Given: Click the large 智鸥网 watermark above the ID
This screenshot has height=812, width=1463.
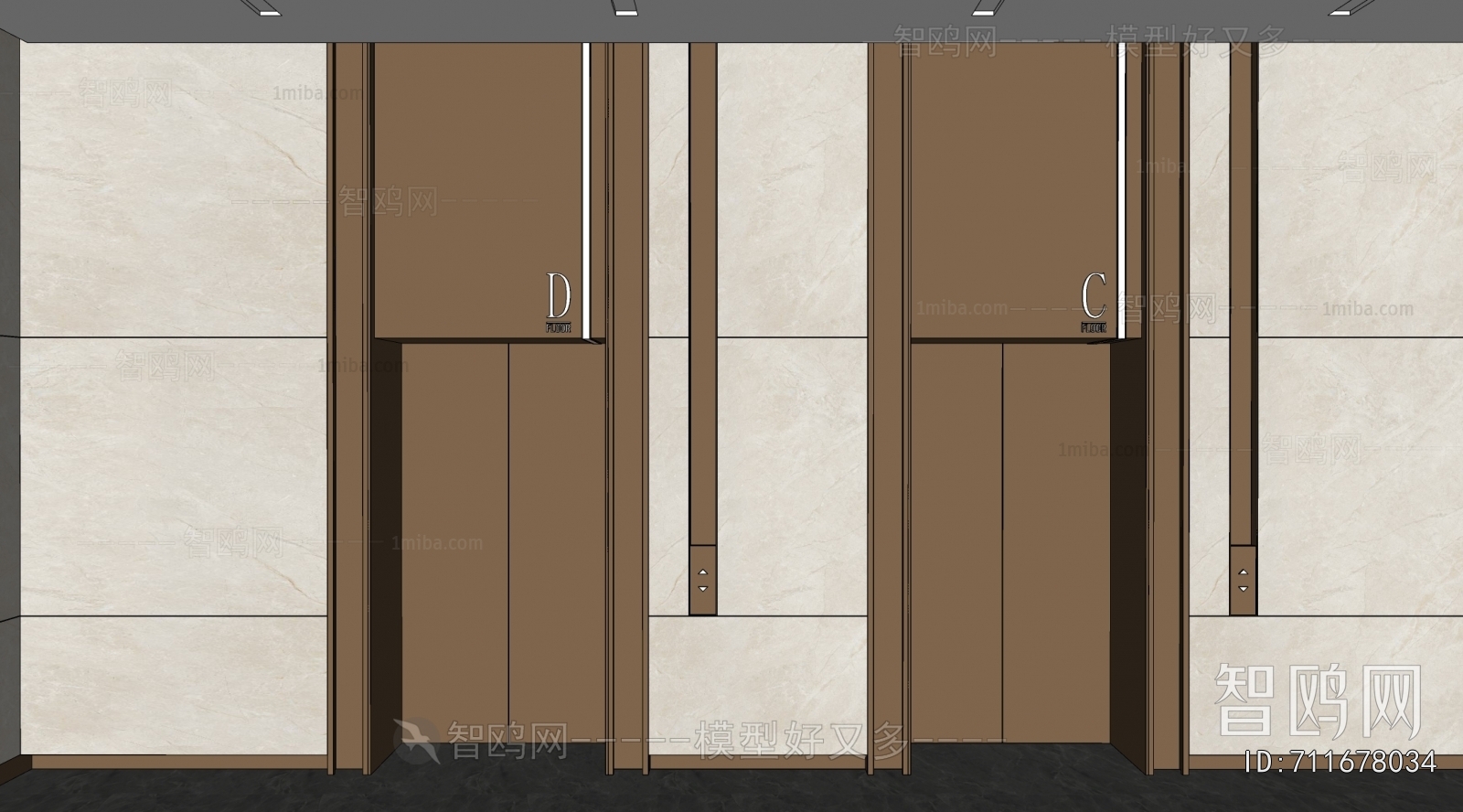Looking at the screenshot, I should pyautogui.click(x=1317, y=701).
